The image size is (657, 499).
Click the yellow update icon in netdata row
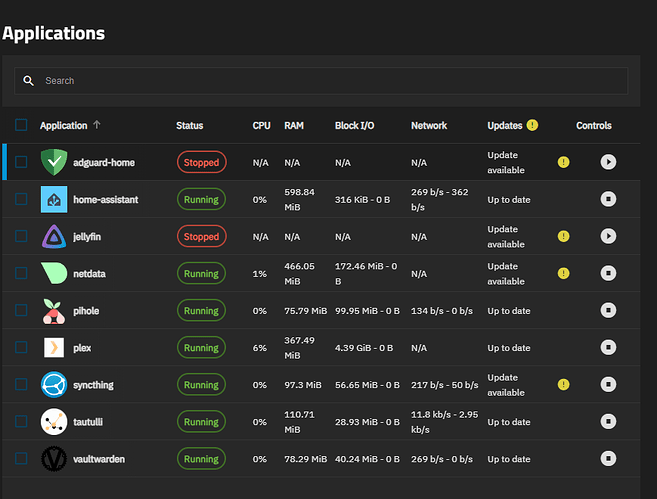[564, 273]
